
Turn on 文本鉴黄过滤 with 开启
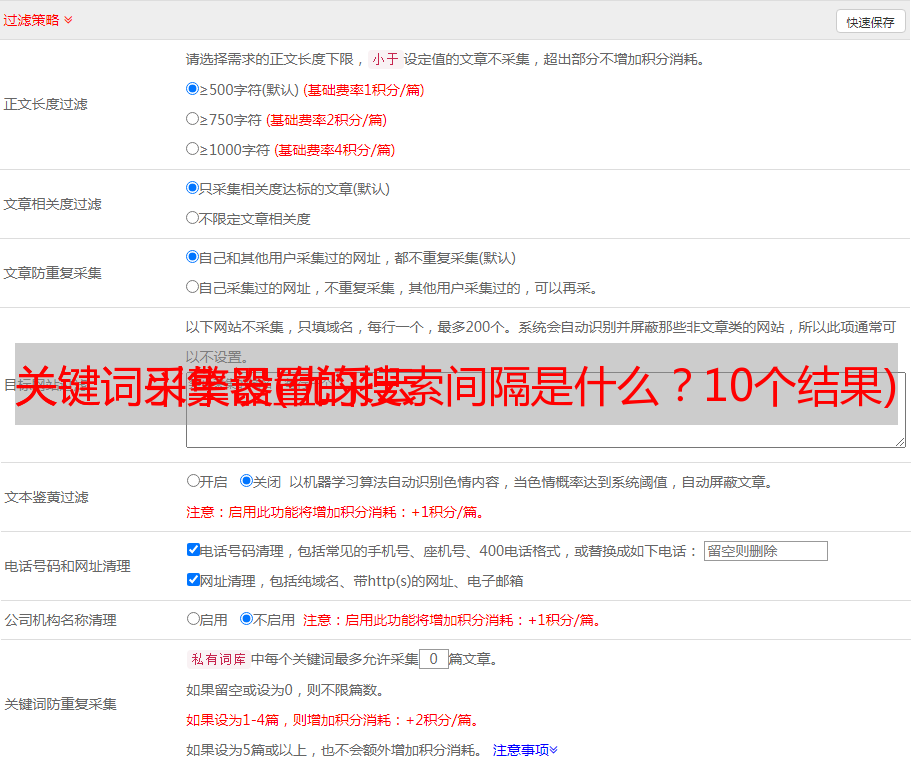pos(193,481)
